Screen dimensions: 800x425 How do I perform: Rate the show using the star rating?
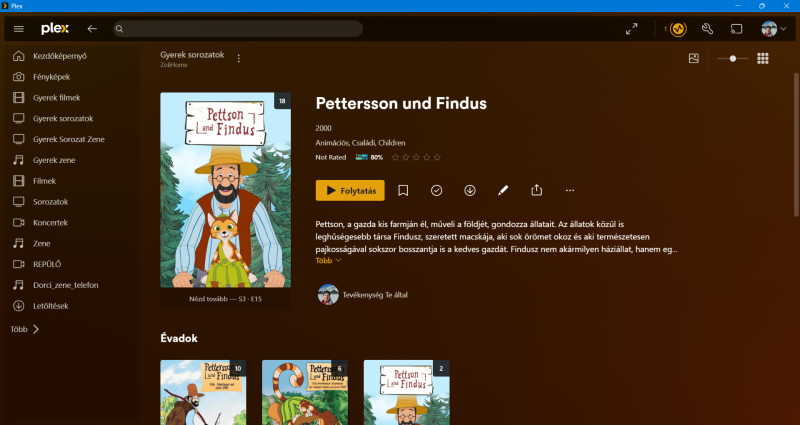pyautogui.click(x=416, y=158)
